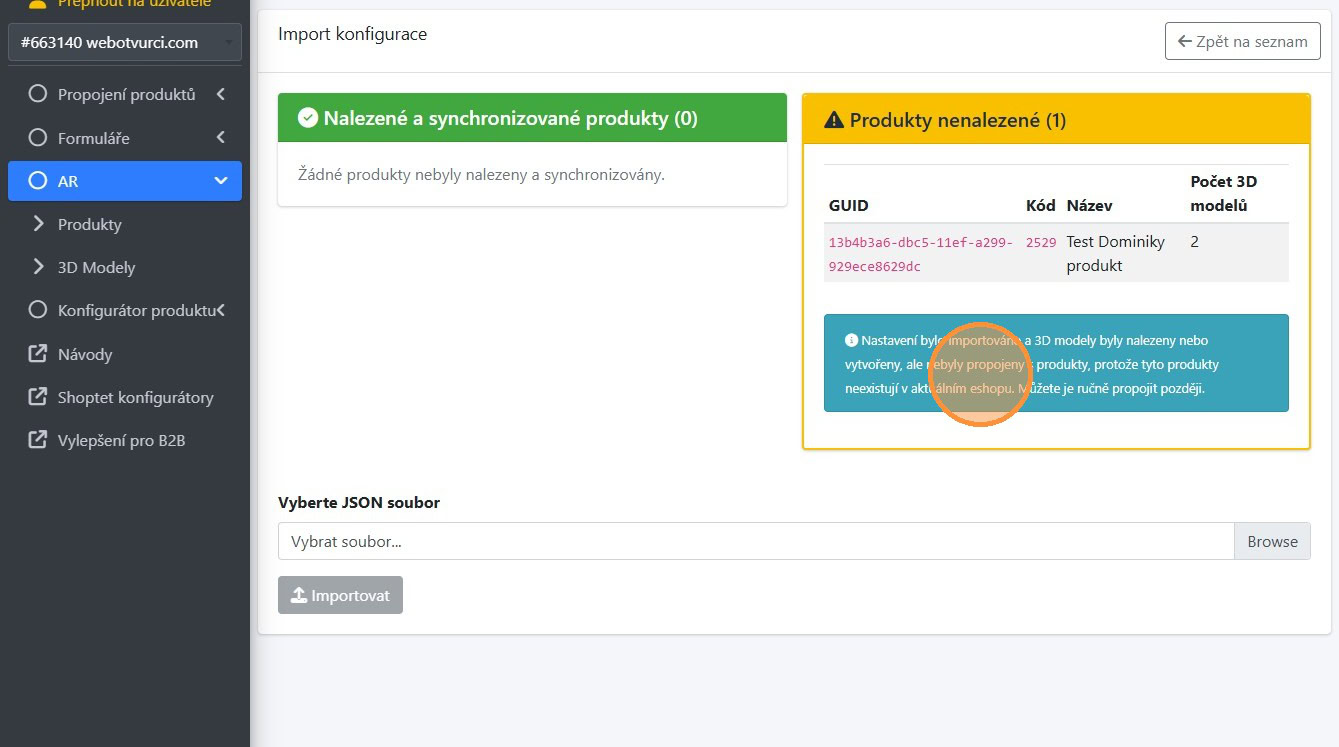Click the GUID column header
The height and width of the screenshot is (747, 1339).
click(x=848, y=205)
